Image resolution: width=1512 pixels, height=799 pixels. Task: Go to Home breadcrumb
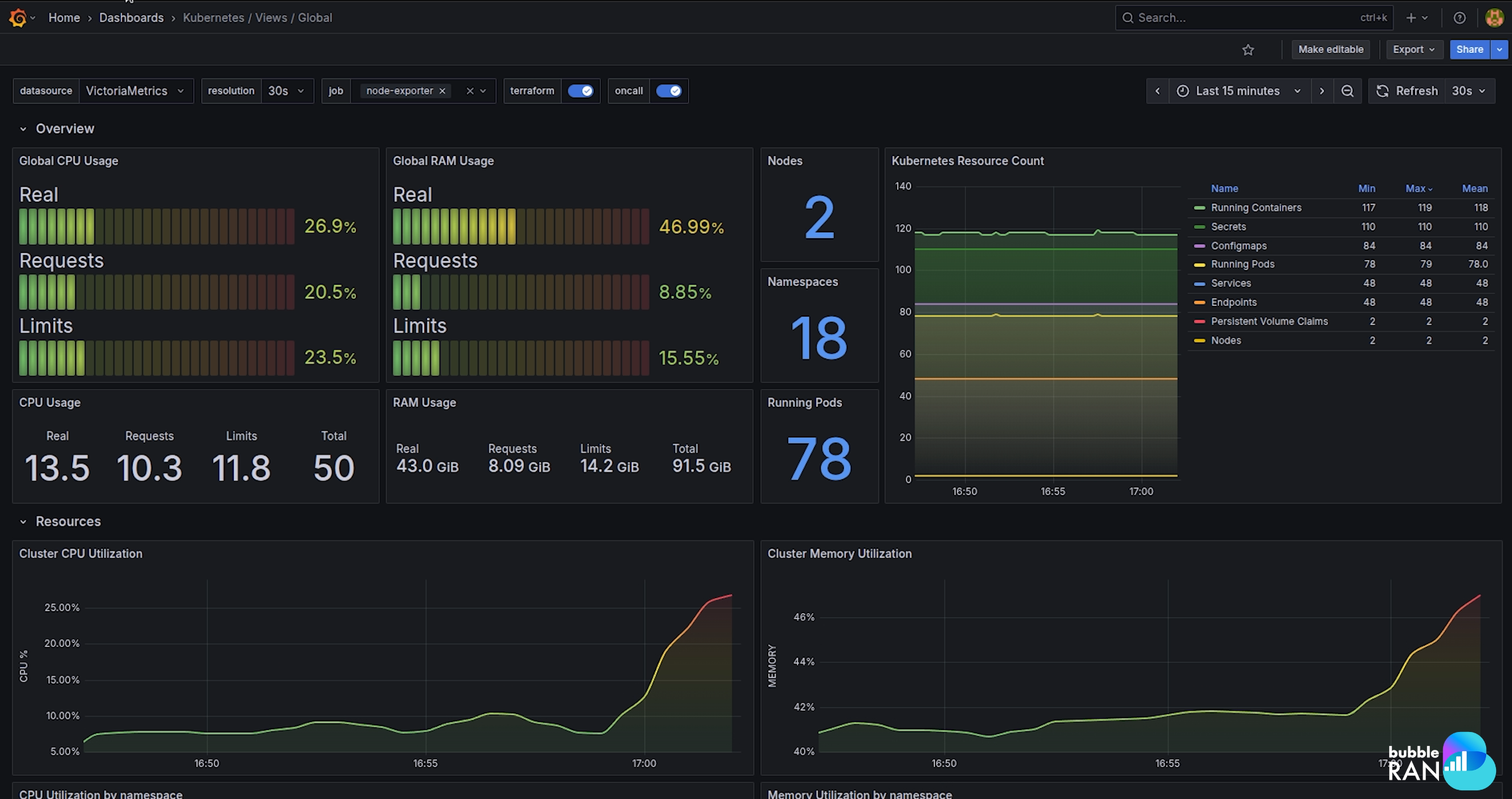(x=64, y=18)
